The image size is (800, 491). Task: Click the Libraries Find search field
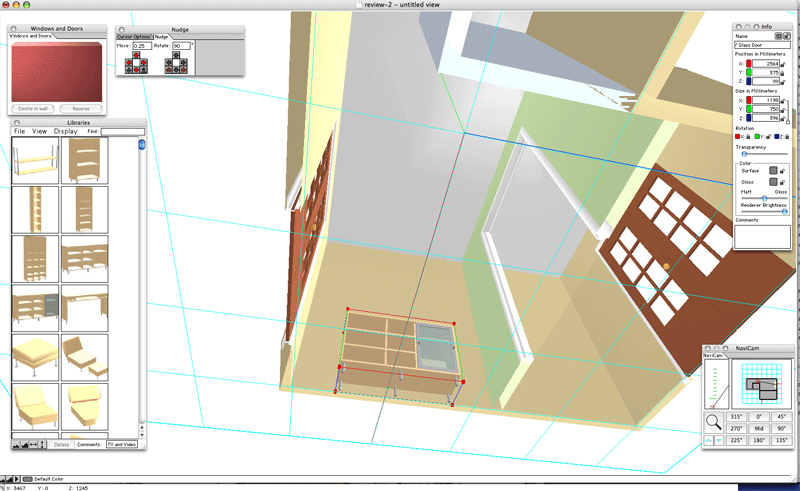122,131
